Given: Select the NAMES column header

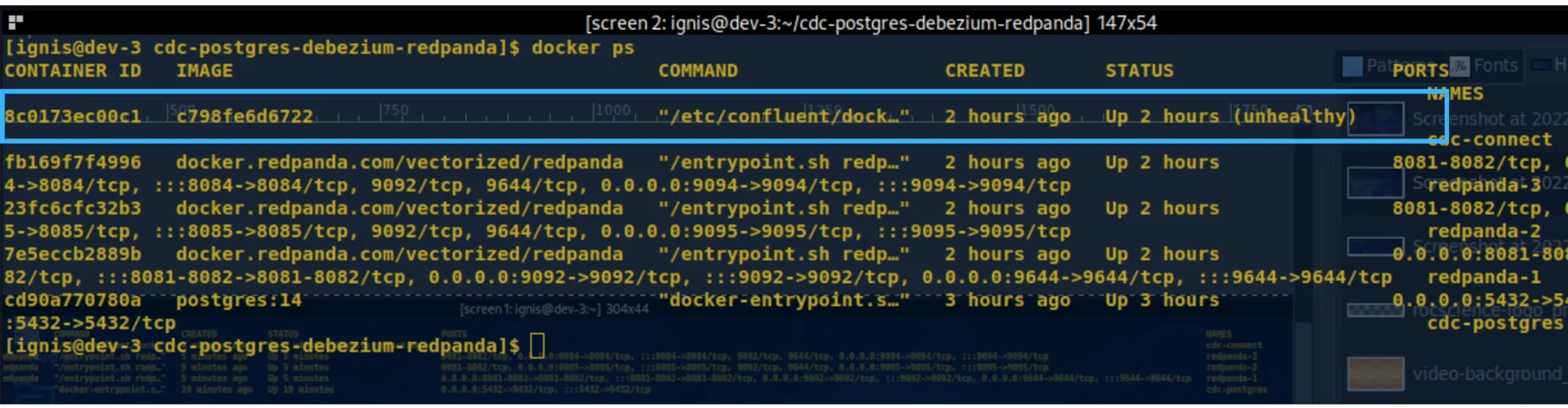Looking at the screenshot, I should point(1455,93).
